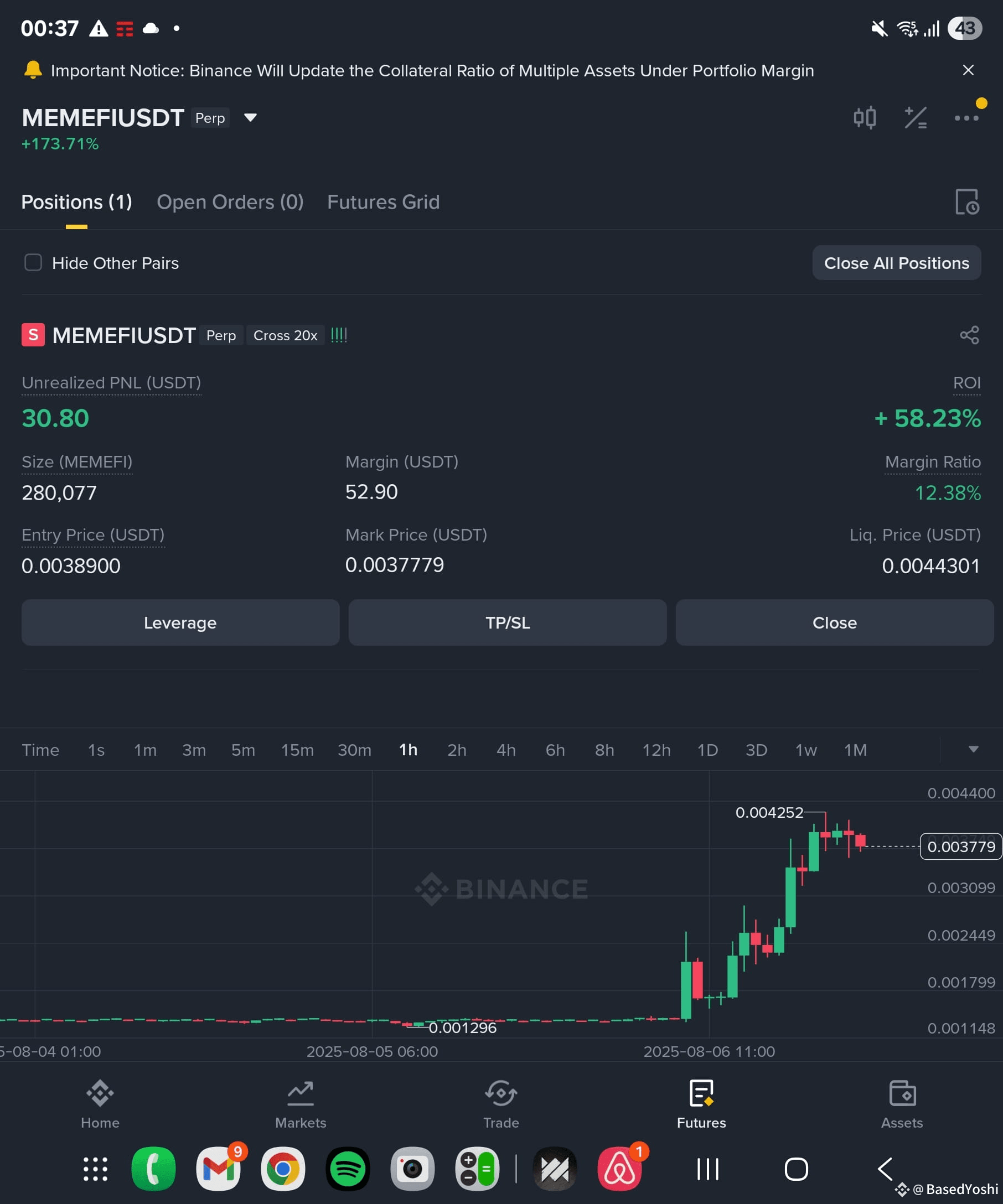Tap the 0.003779 current price marker
The image size is (1003, 1204).
coord(960,846)
